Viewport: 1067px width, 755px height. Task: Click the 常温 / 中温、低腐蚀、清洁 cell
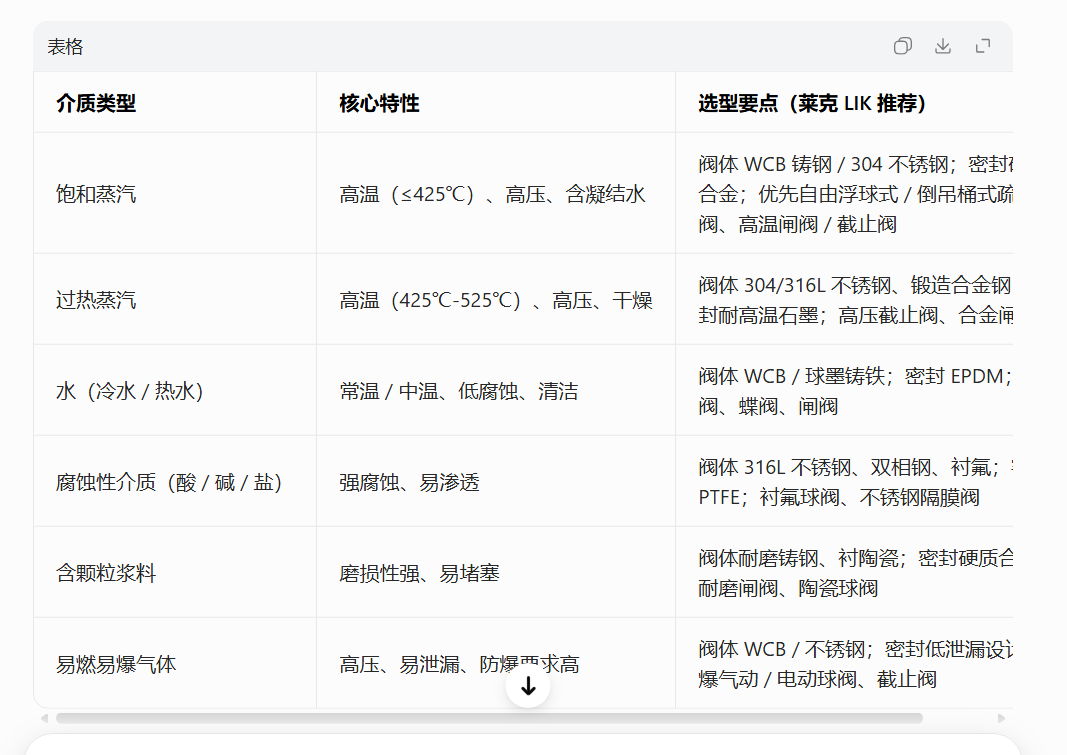coord(496,391)
